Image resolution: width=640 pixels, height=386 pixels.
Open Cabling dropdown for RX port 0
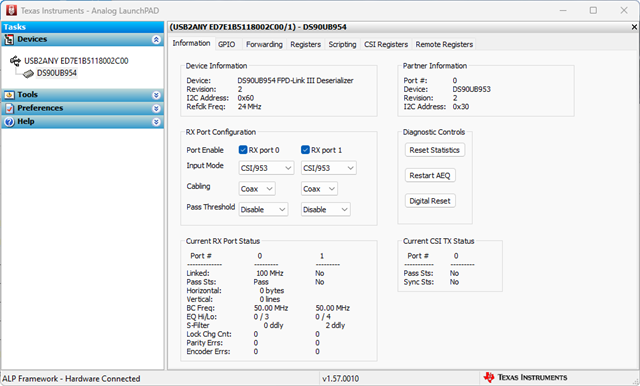[257, 189]
